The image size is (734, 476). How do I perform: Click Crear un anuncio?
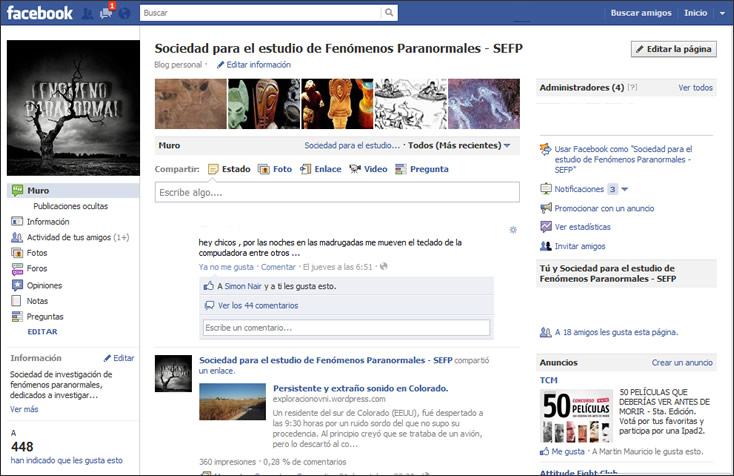(682, 363)
